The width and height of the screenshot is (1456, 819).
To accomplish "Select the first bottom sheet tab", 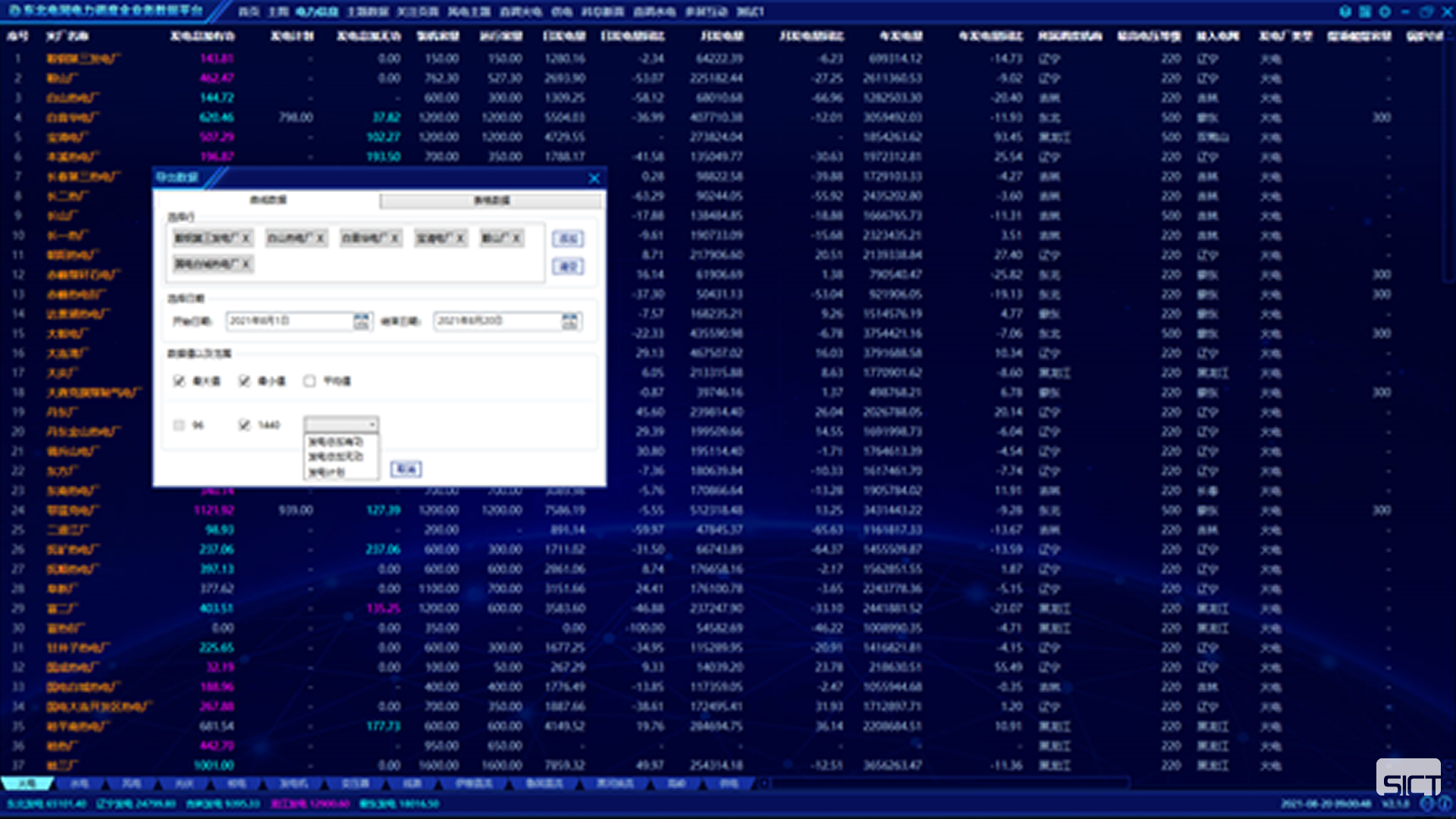I will (x=27, y=783).
